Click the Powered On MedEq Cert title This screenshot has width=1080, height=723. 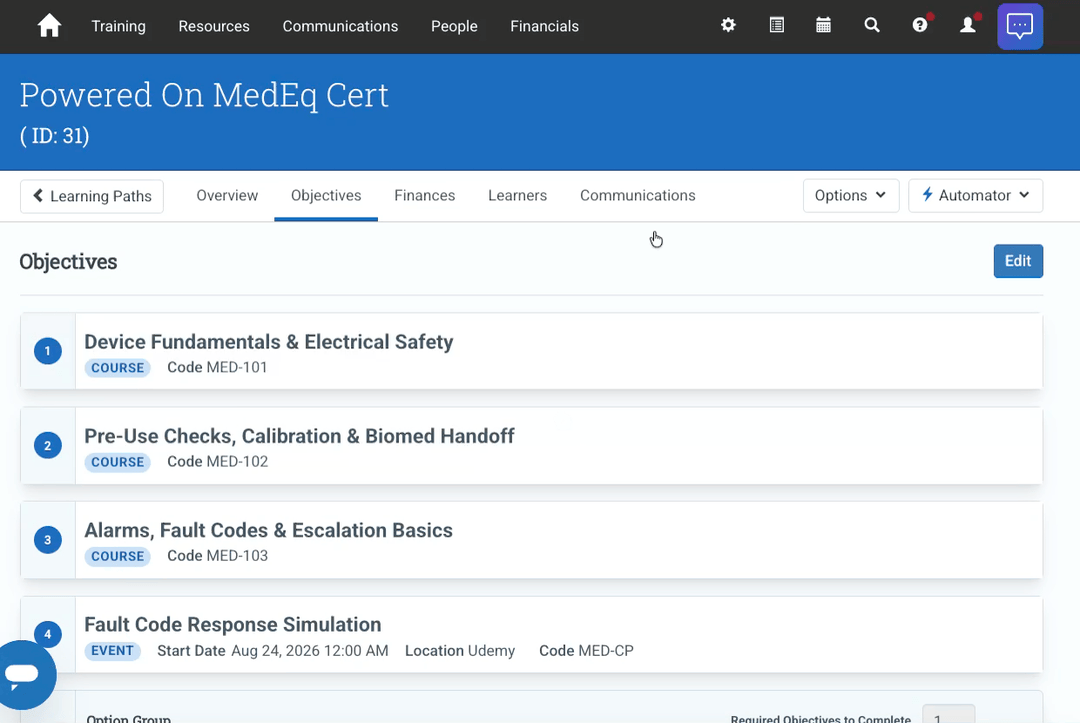204,95
